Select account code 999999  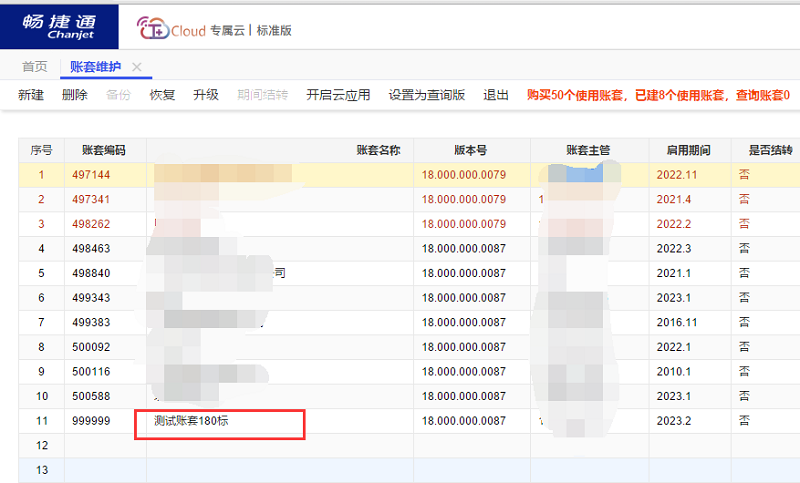tap(91, 421)
